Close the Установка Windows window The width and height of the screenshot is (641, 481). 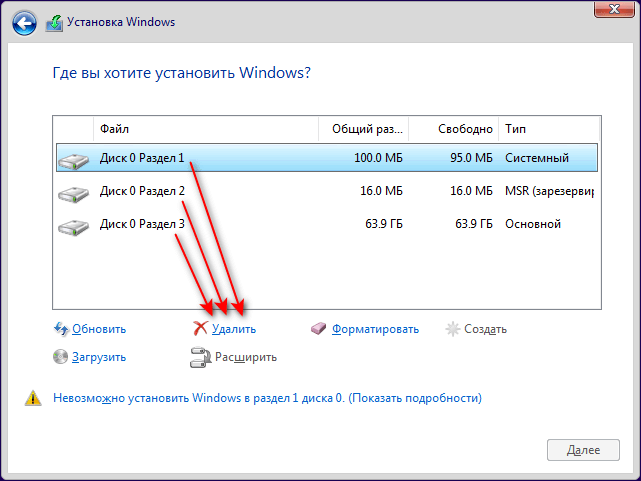click(x=610, y=10)
